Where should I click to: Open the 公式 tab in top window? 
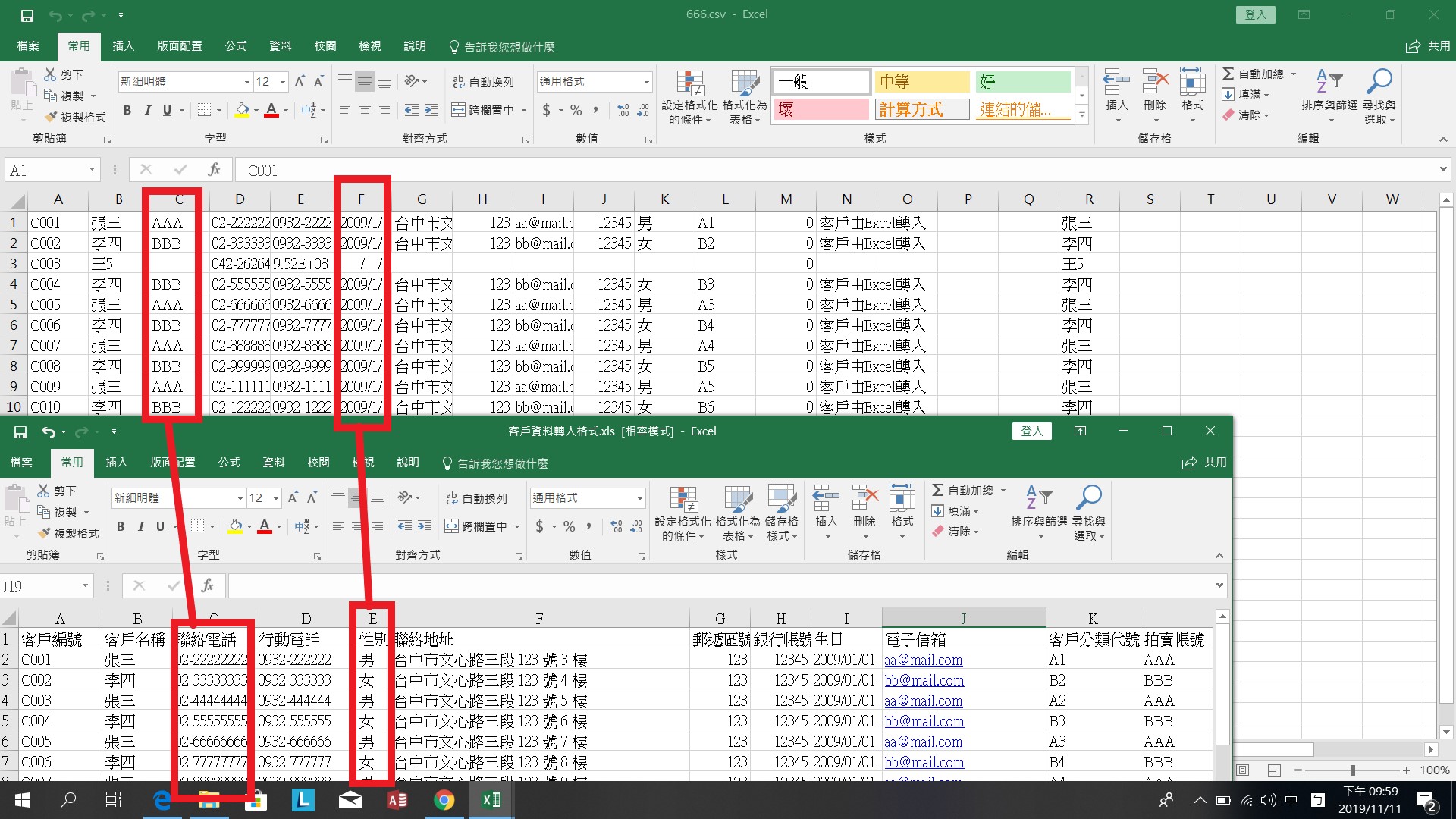tap(235, 46)
